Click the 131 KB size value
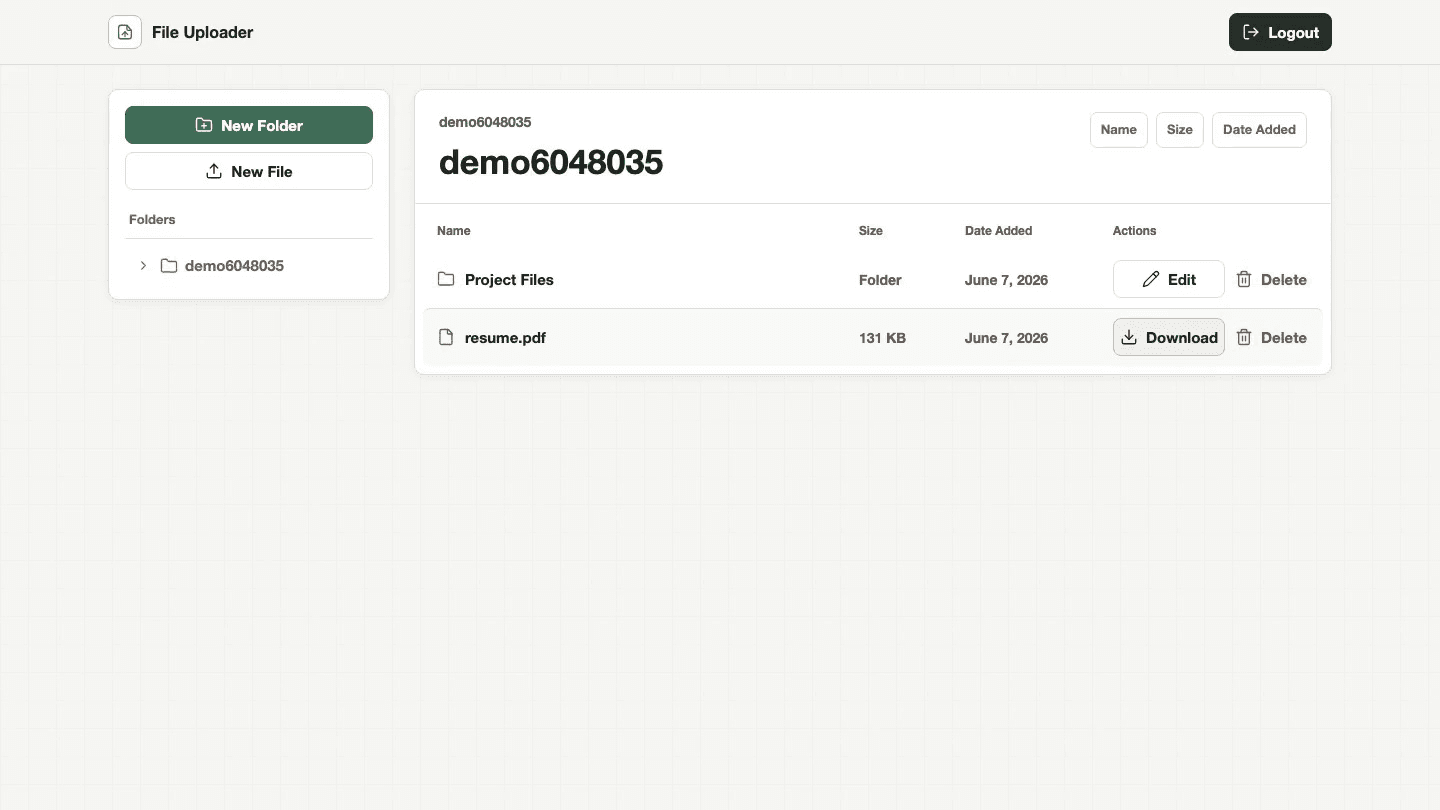1440x810 pixels. tap(882, 338)
